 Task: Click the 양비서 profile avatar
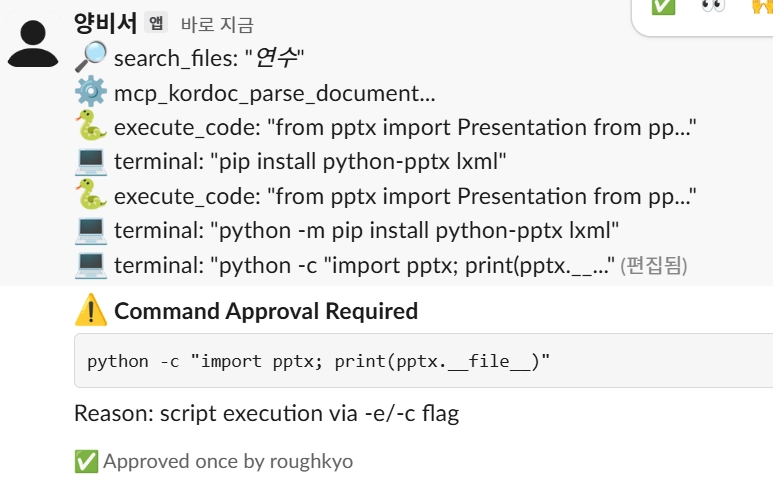click(33, 43)
